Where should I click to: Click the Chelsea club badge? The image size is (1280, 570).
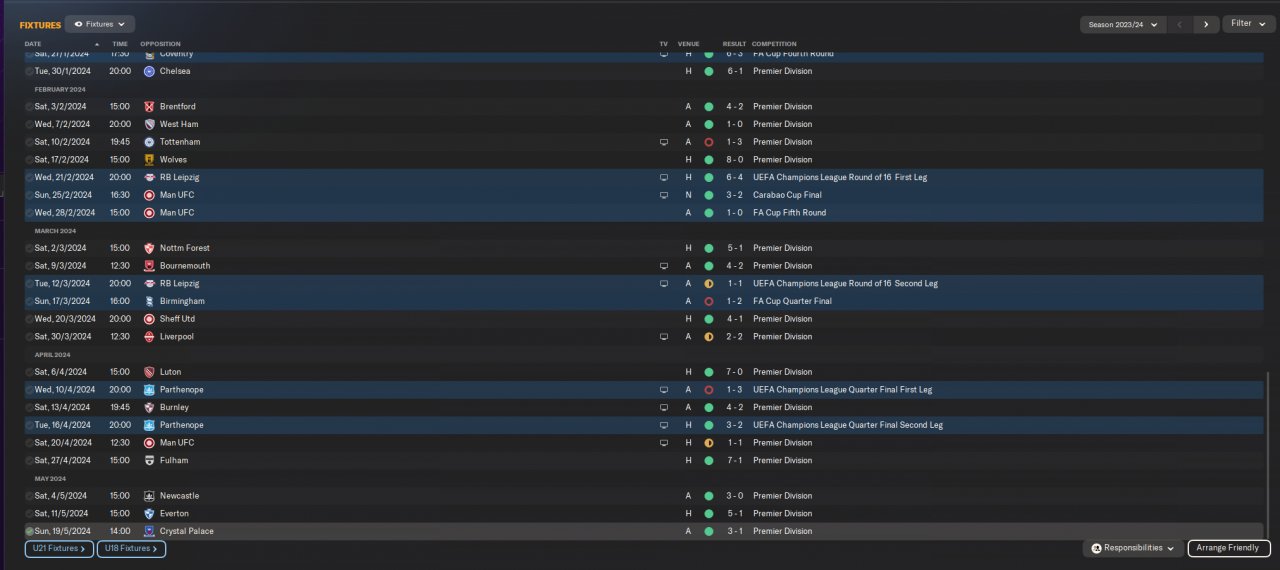tap(149, 71)
